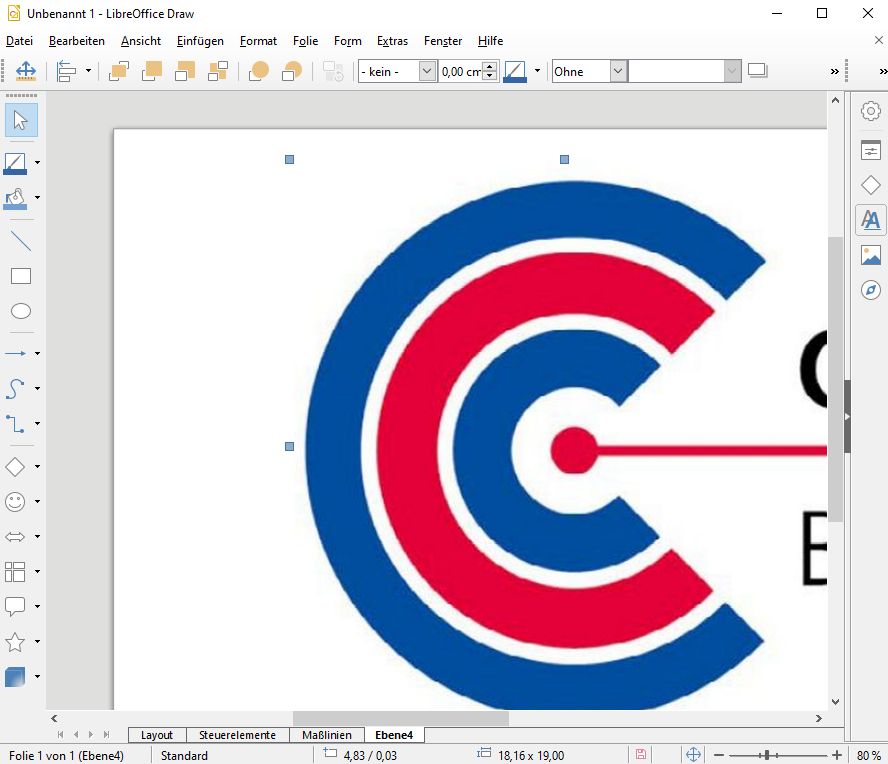Click the Align objects icon
This screenshot has height=764, width=888.
(x=67, y=71)
